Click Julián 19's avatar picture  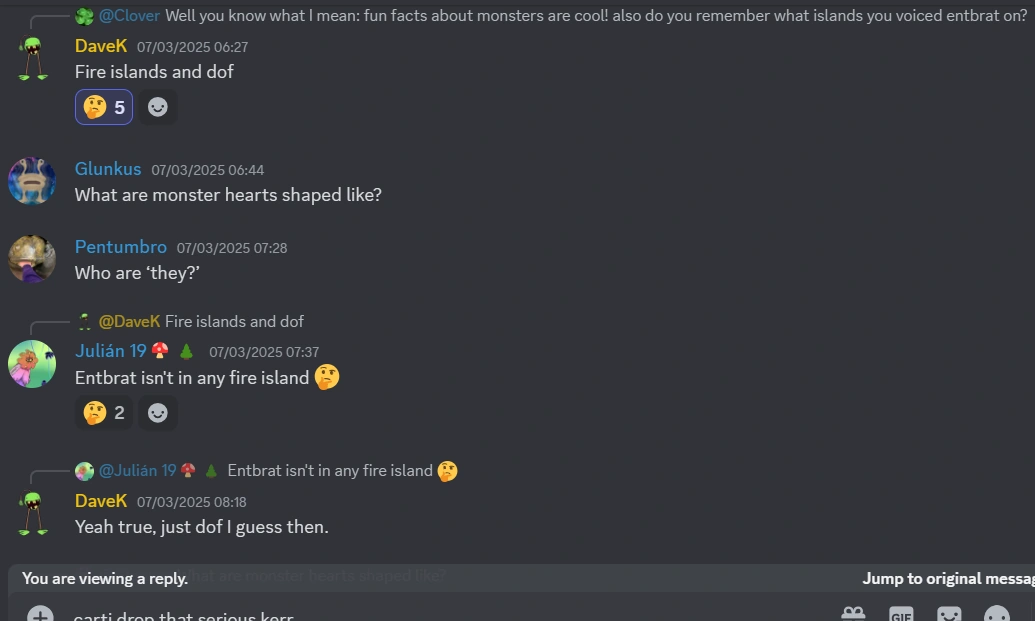32,364
